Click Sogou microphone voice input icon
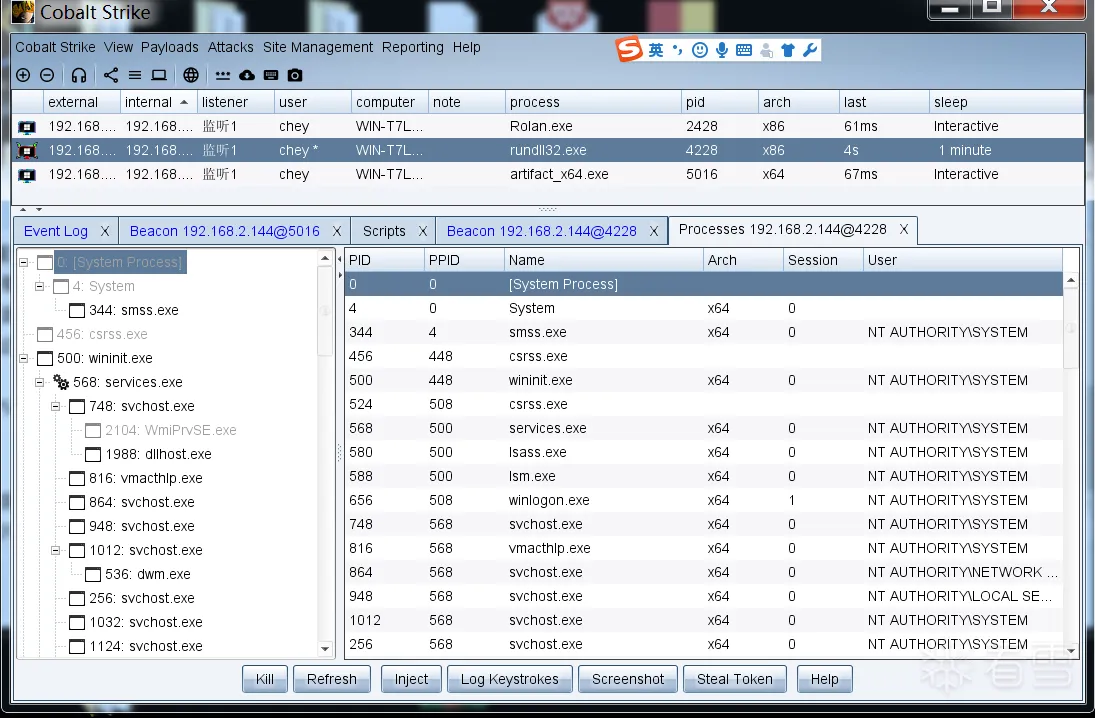The width and height of the screenshot is (1095, 718). pos(722,50)
